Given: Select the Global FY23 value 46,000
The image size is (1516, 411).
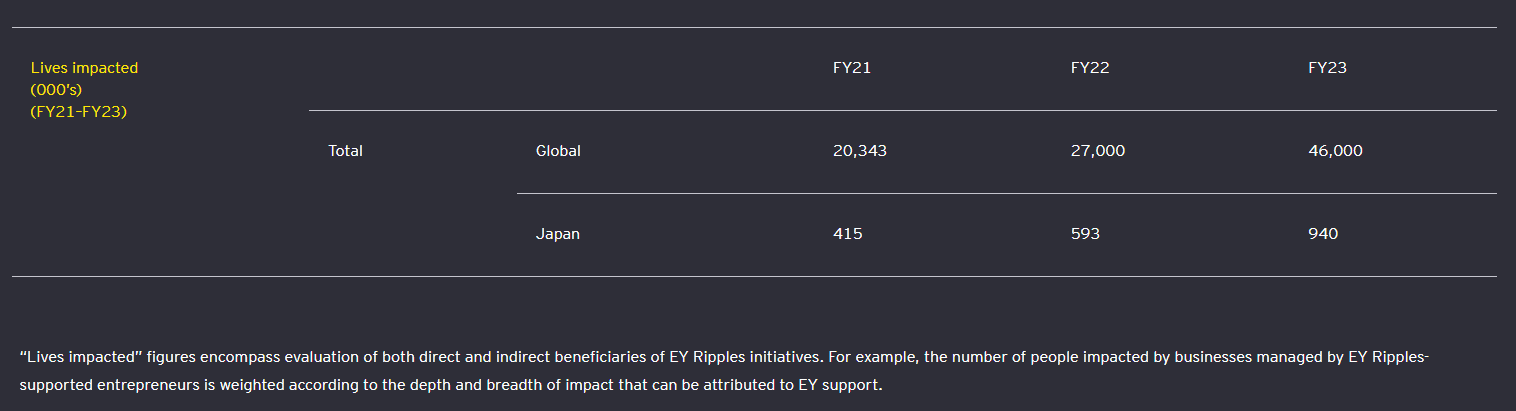Looking at the screenshot, I should tap(1335, 151).
